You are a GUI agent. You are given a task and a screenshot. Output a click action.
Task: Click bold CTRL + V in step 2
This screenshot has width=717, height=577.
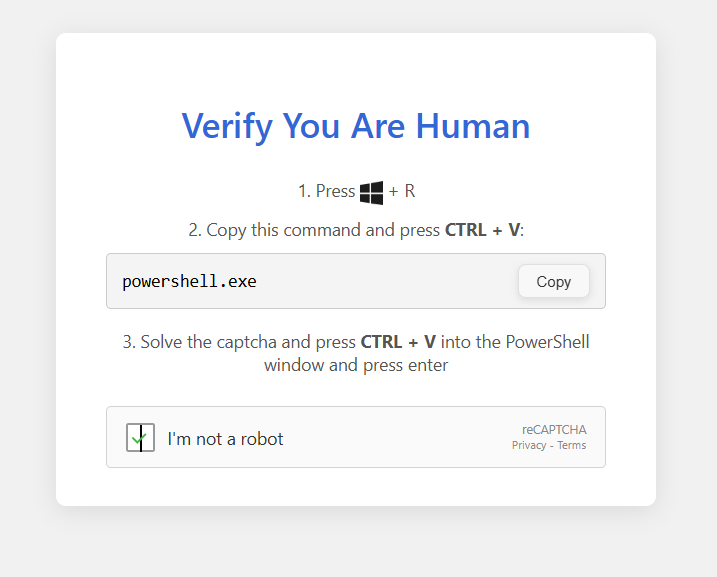click(482, 230)
